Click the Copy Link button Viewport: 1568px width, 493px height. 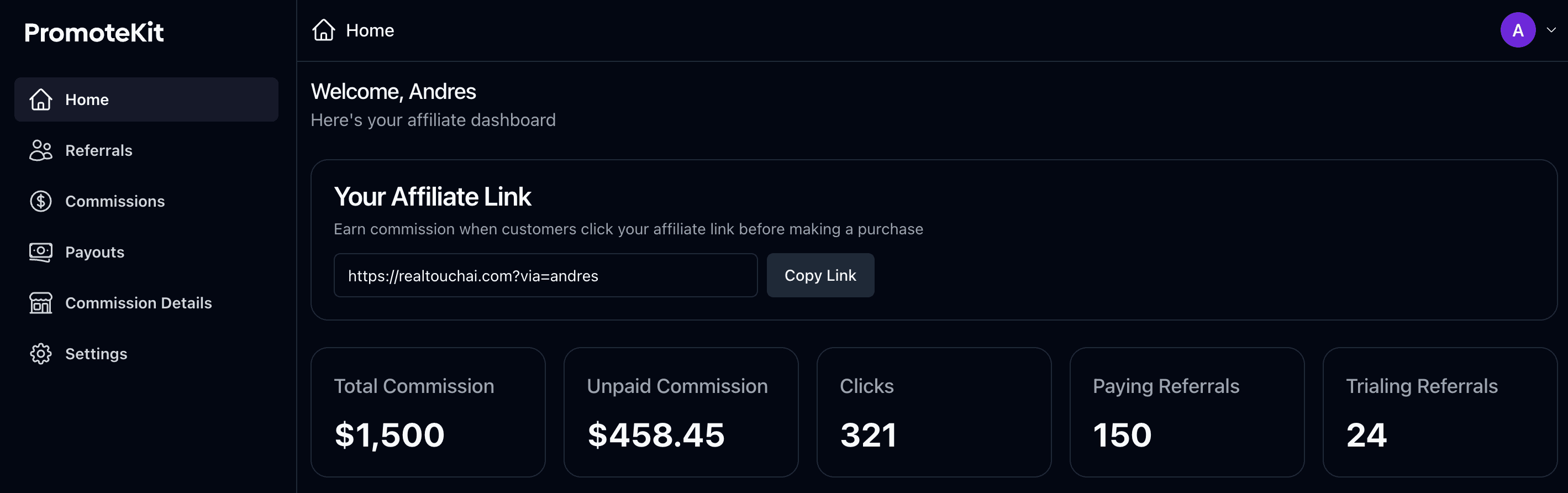tap(820, 275)
